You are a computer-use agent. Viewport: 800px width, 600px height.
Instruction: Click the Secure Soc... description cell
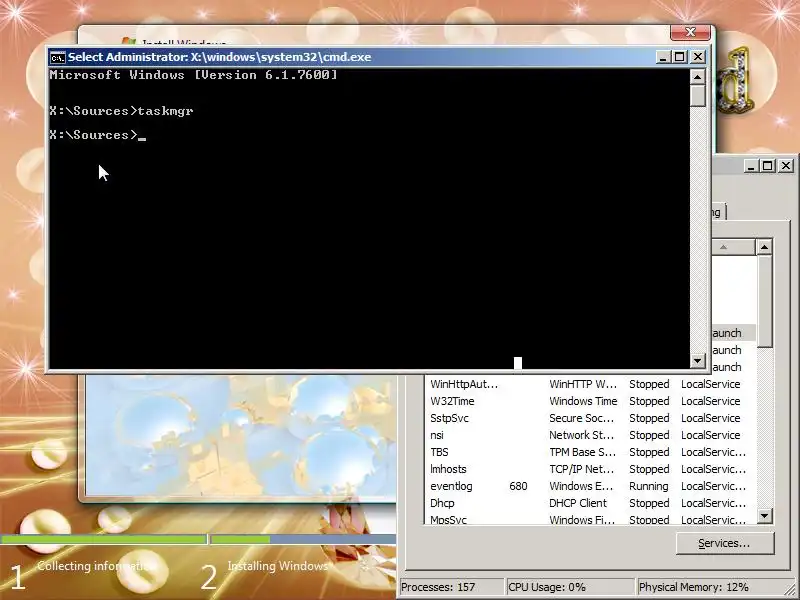tap(581, 418)
